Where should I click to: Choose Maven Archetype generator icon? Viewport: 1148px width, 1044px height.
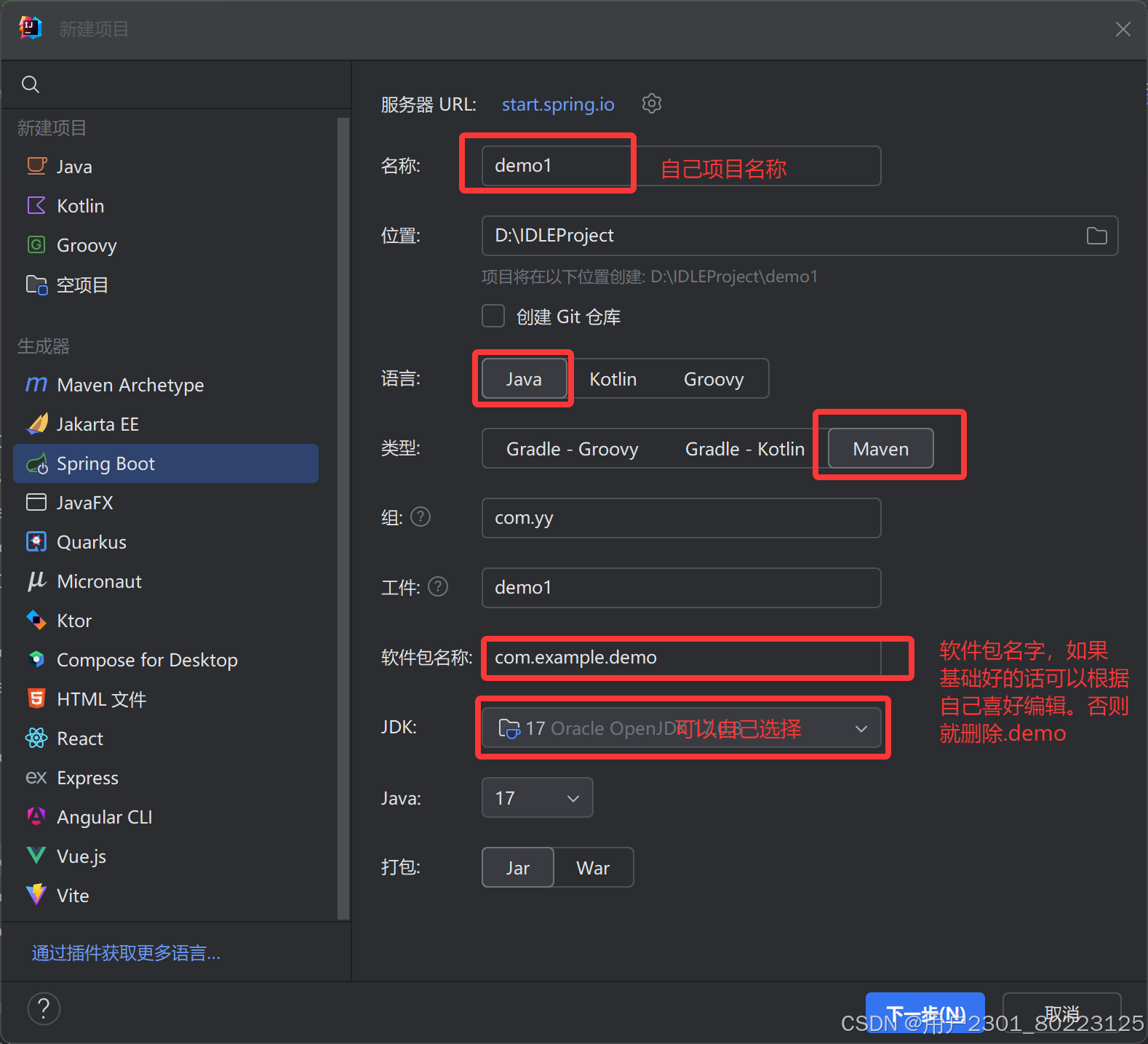coord(36,384)
